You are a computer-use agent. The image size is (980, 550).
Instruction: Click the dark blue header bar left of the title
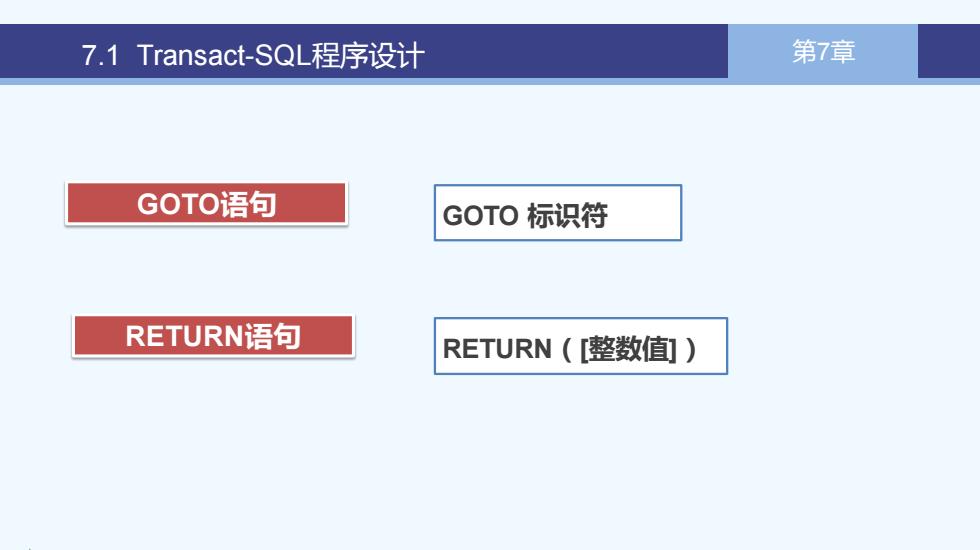coord(39,51)
